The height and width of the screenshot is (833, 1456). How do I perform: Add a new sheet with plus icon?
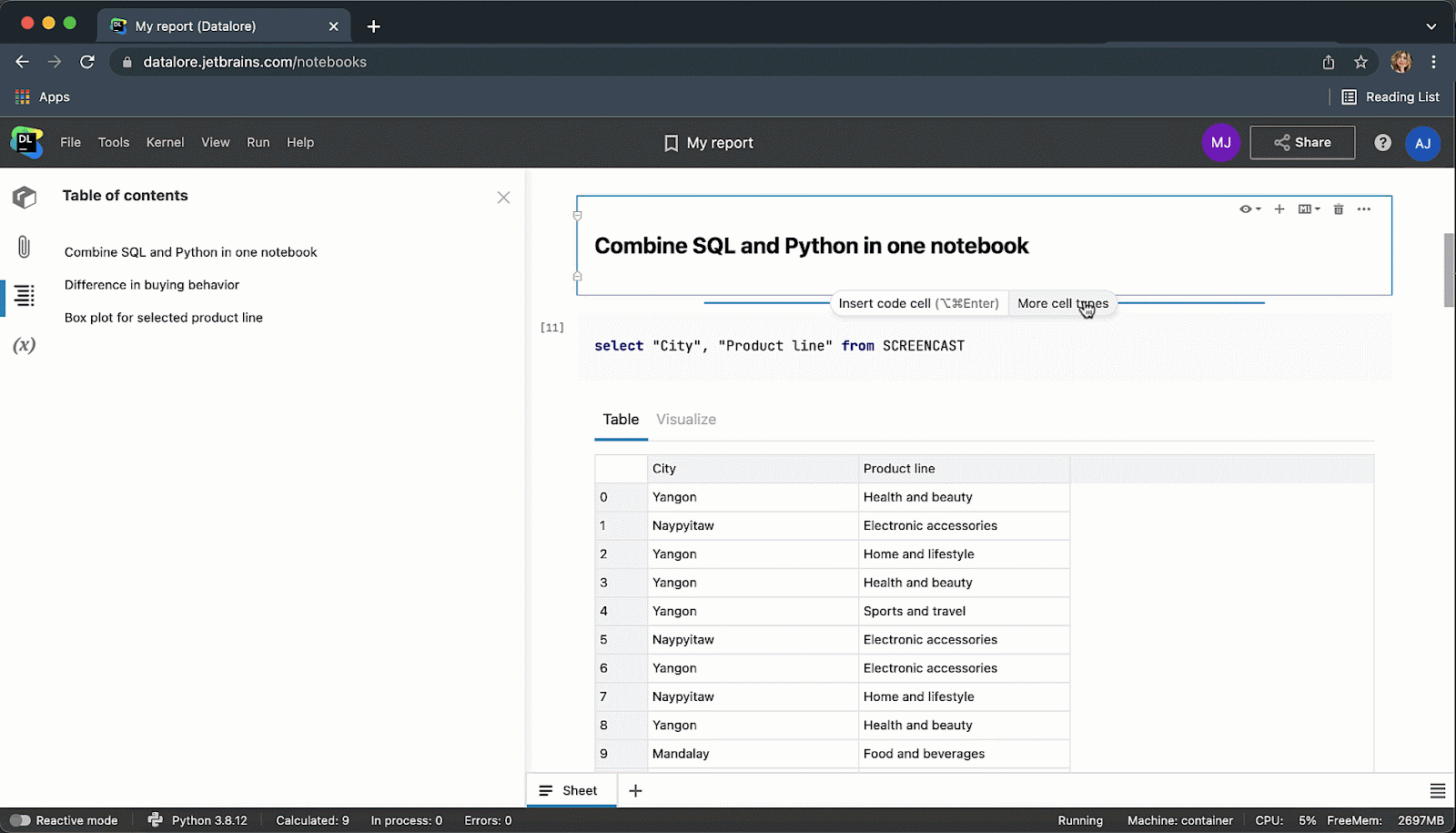(635, 791)
